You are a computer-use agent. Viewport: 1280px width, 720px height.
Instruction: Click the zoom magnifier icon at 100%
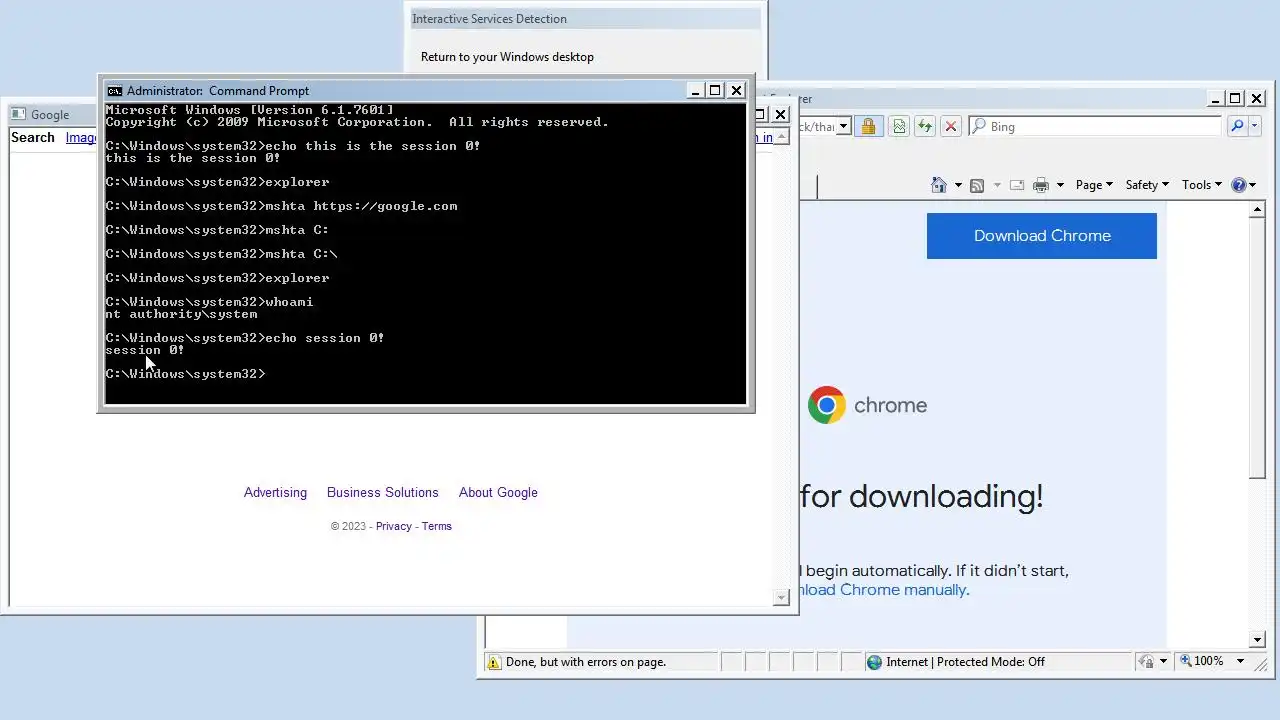tap(1185, 661)
